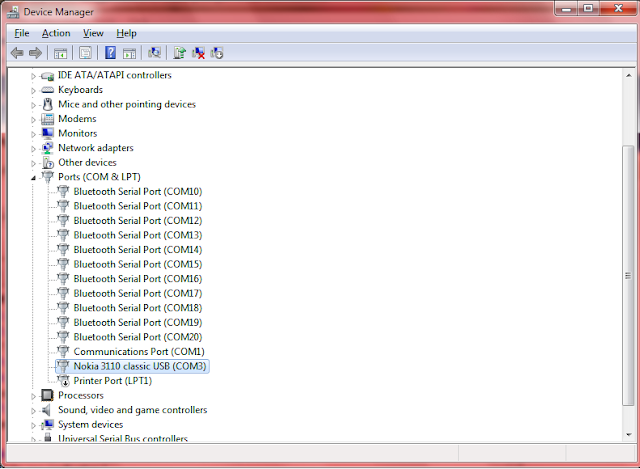Viewport: 640px width, 469px height.
Task: Click Update Driver Software toolbar icon
Action: [x=179, y=53]
